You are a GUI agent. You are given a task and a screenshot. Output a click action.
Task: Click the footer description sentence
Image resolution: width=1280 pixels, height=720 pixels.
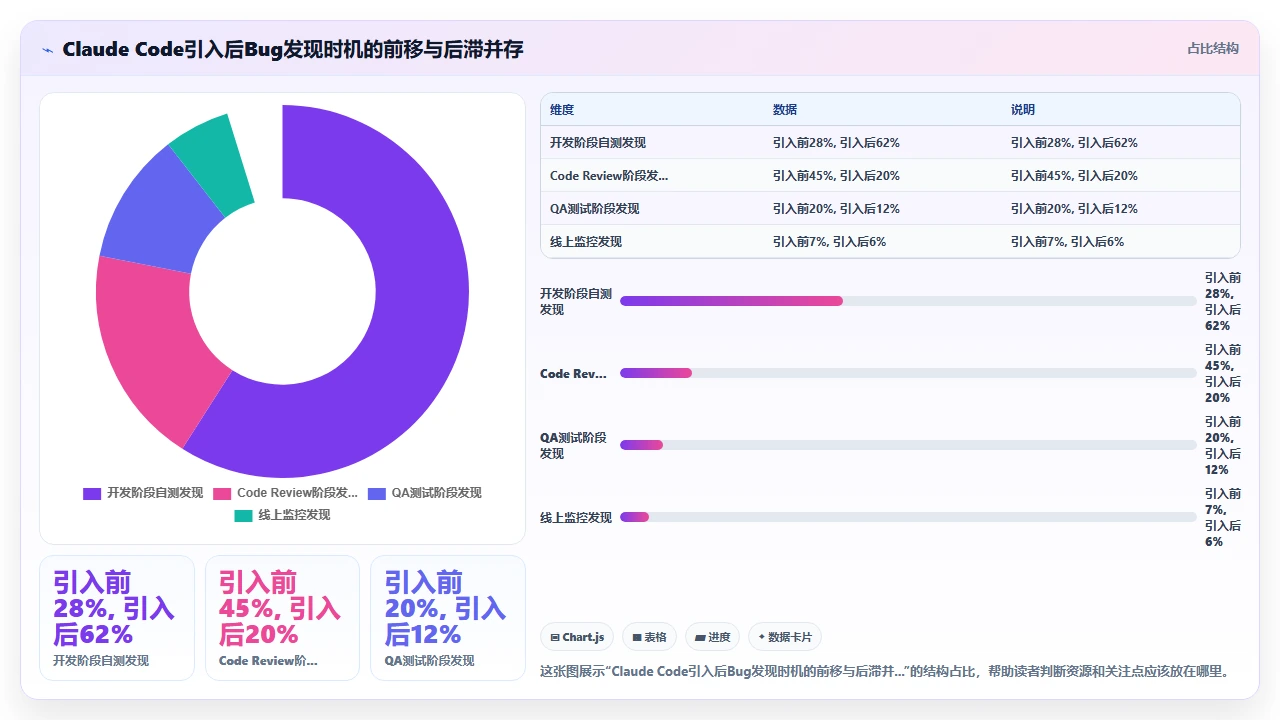[884, 671]
